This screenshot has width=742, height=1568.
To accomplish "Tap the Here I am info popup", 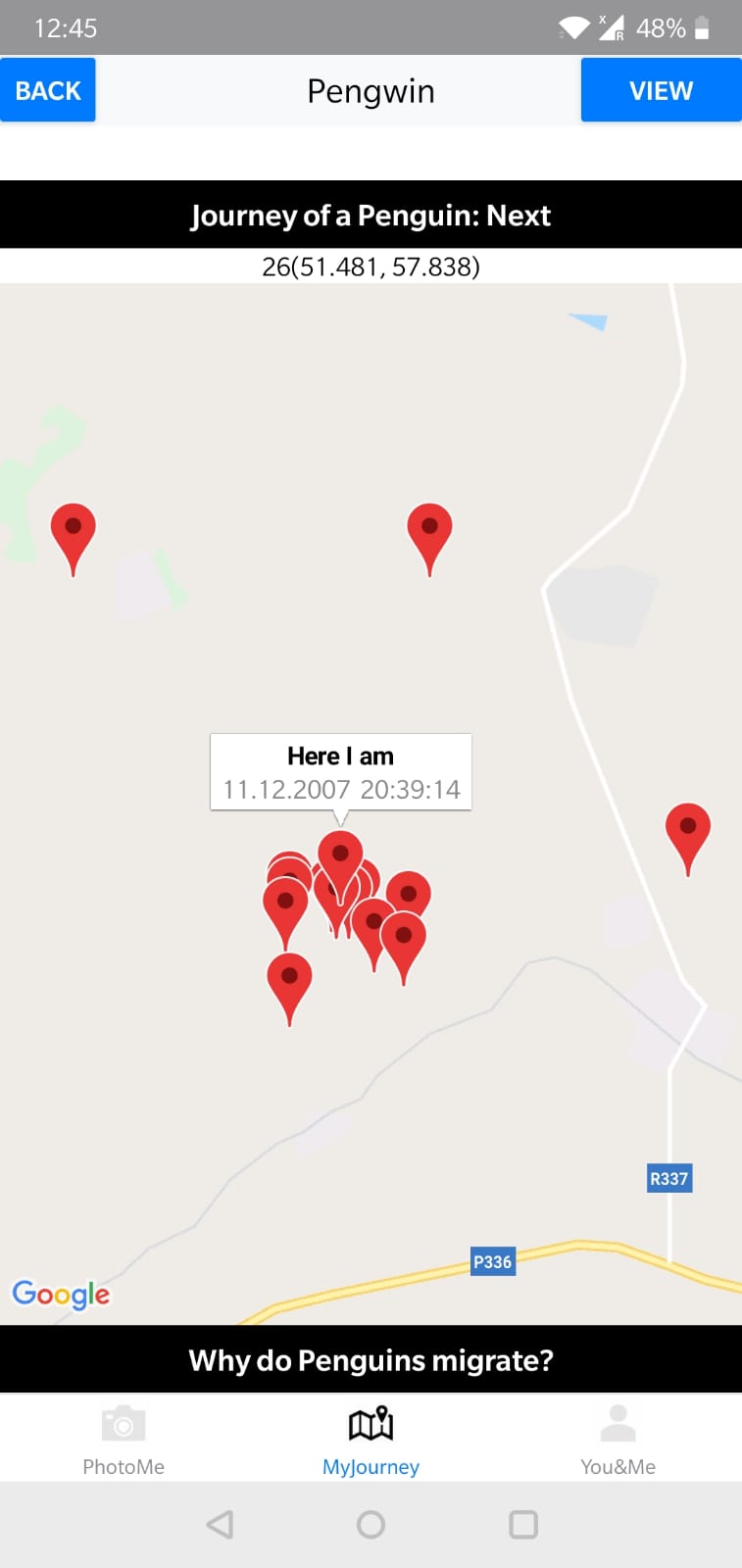I will 341,771.
